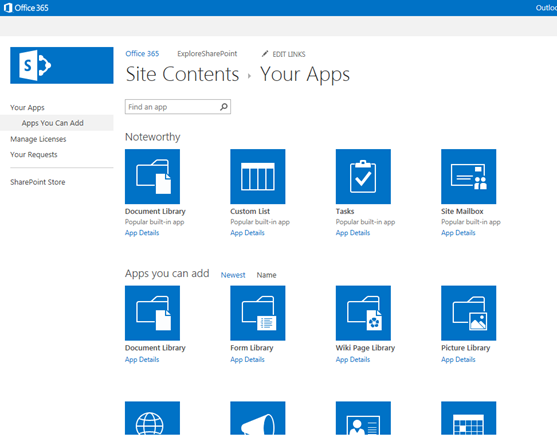557x441 pixels.
Task: Open Your Requests in left navigation
Action: click(34, 155)
